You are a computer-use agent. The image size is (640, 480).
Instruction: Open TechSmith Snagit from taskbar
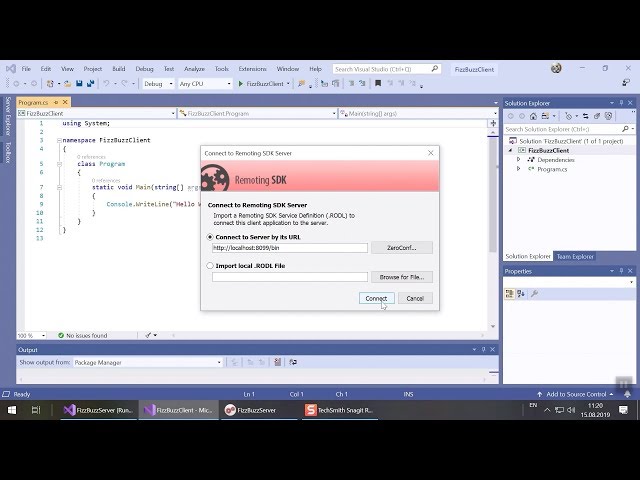point(340,410)
